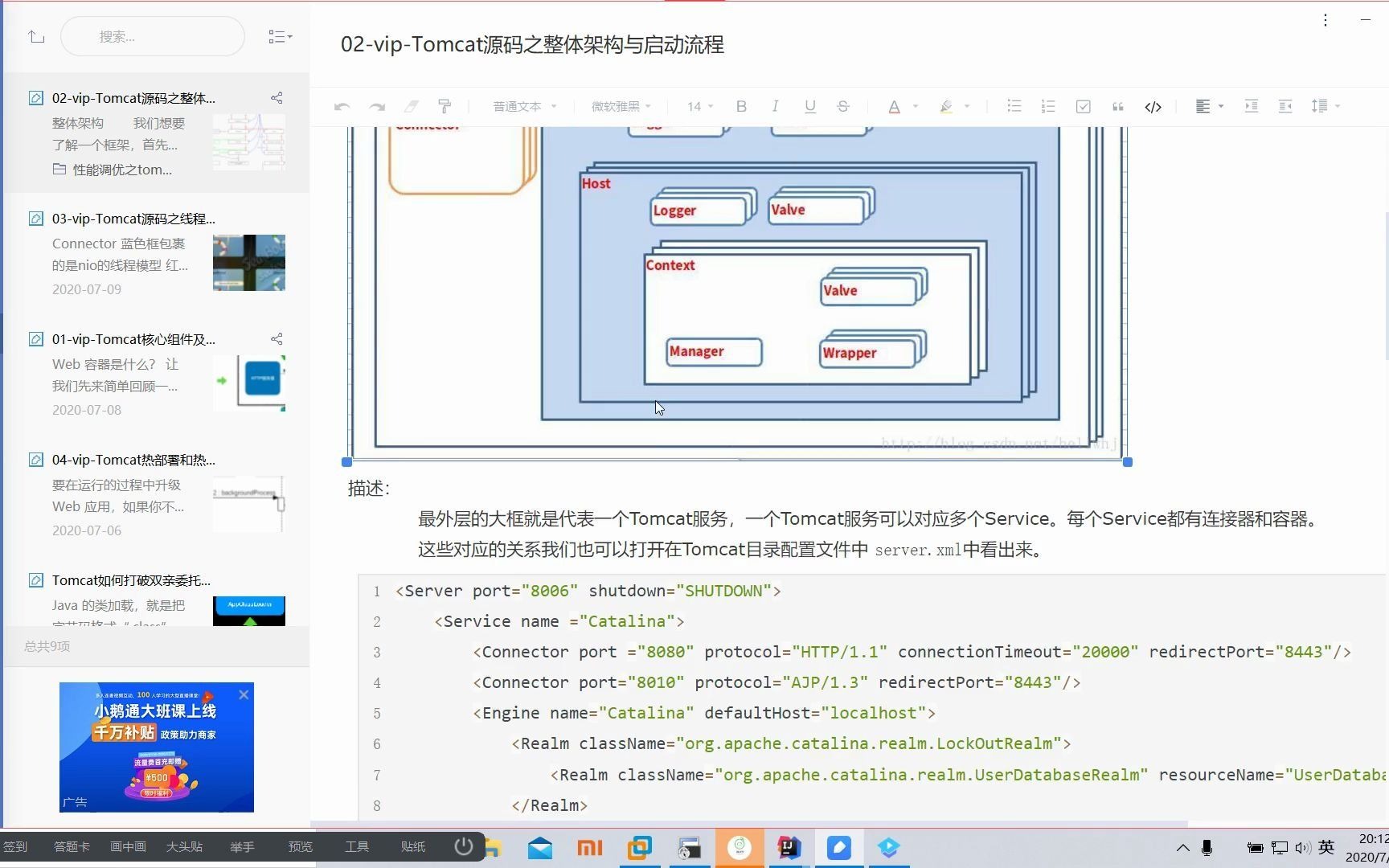Open more options three-dot menu
The height and width of the screenshot is (868, 1389).
(x=1325, y=20)
